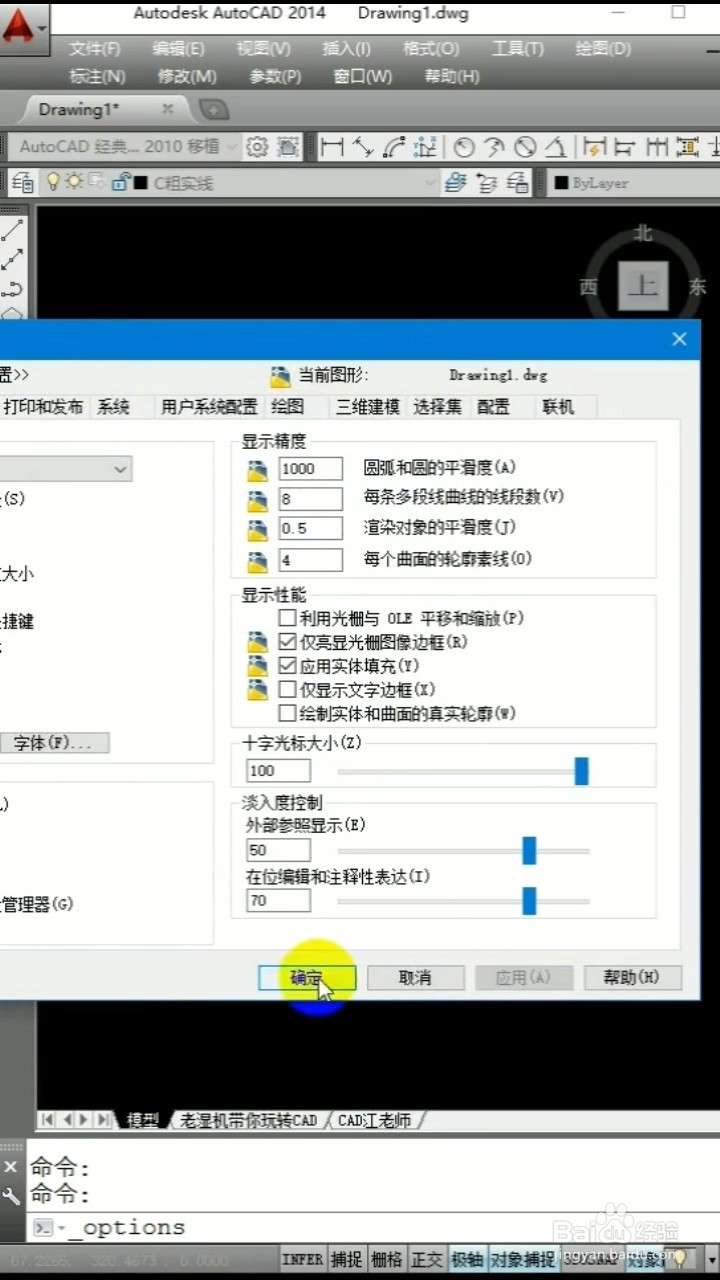Open the 视图(V) menu

click(263, 49)
